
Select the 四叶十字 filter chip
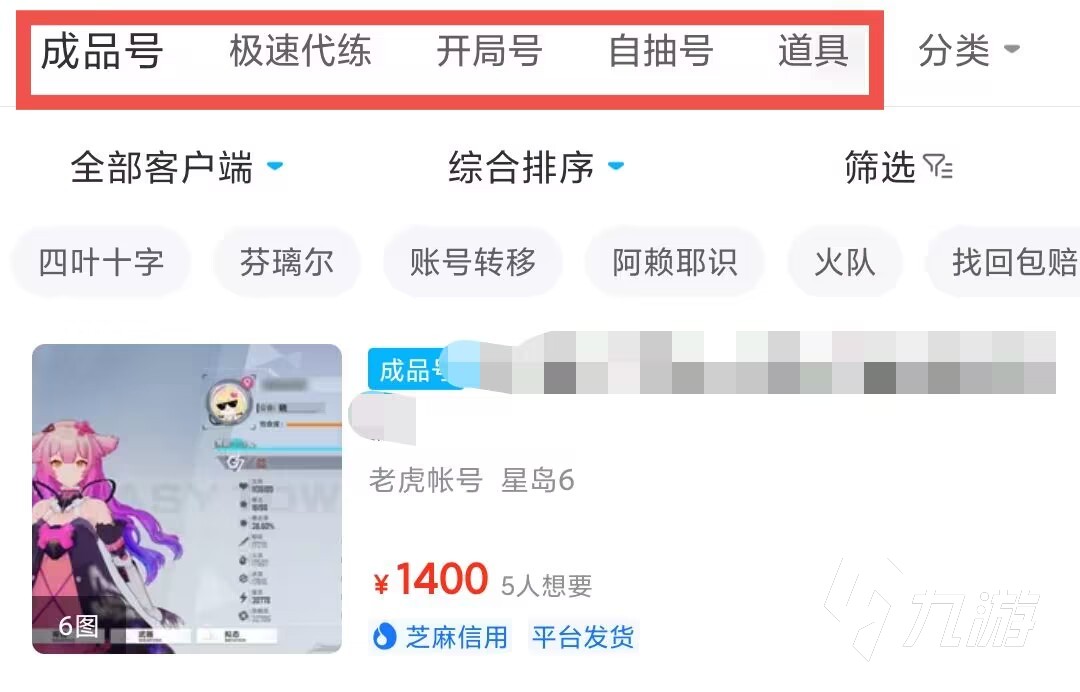pyautogui.click(x=101, y=262)
